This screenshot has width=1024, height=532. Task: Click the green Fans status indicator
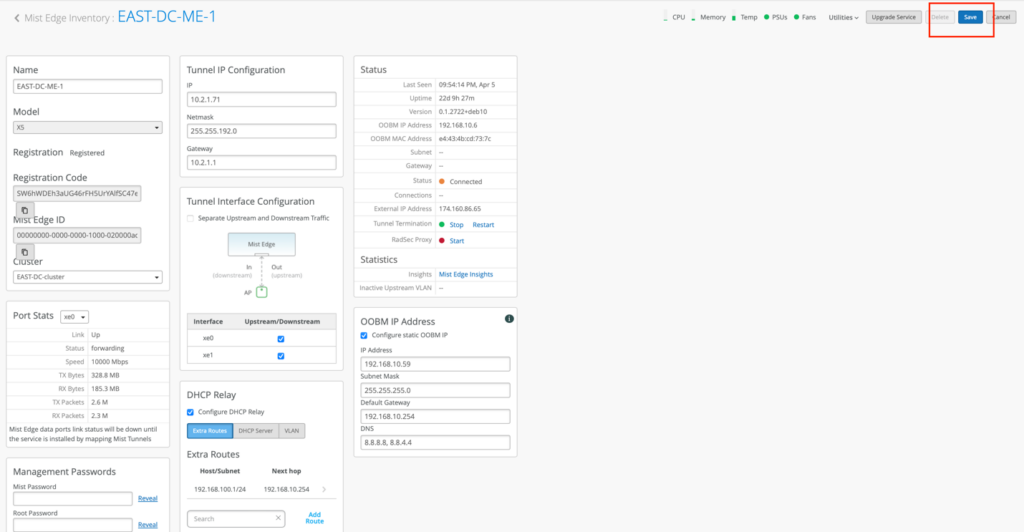click(x=796, y=17)
